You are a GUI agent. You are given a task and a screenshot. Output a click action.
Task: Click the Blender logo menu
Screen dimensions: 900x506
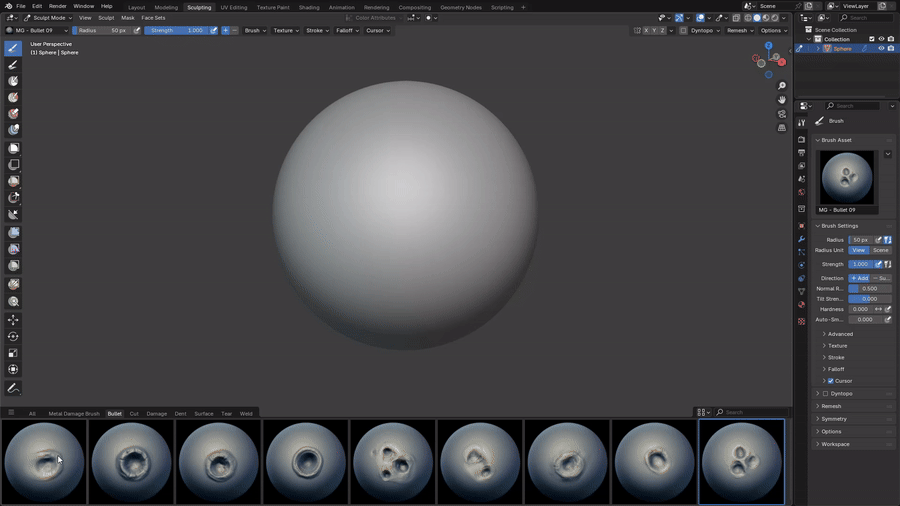click(9, 6)
